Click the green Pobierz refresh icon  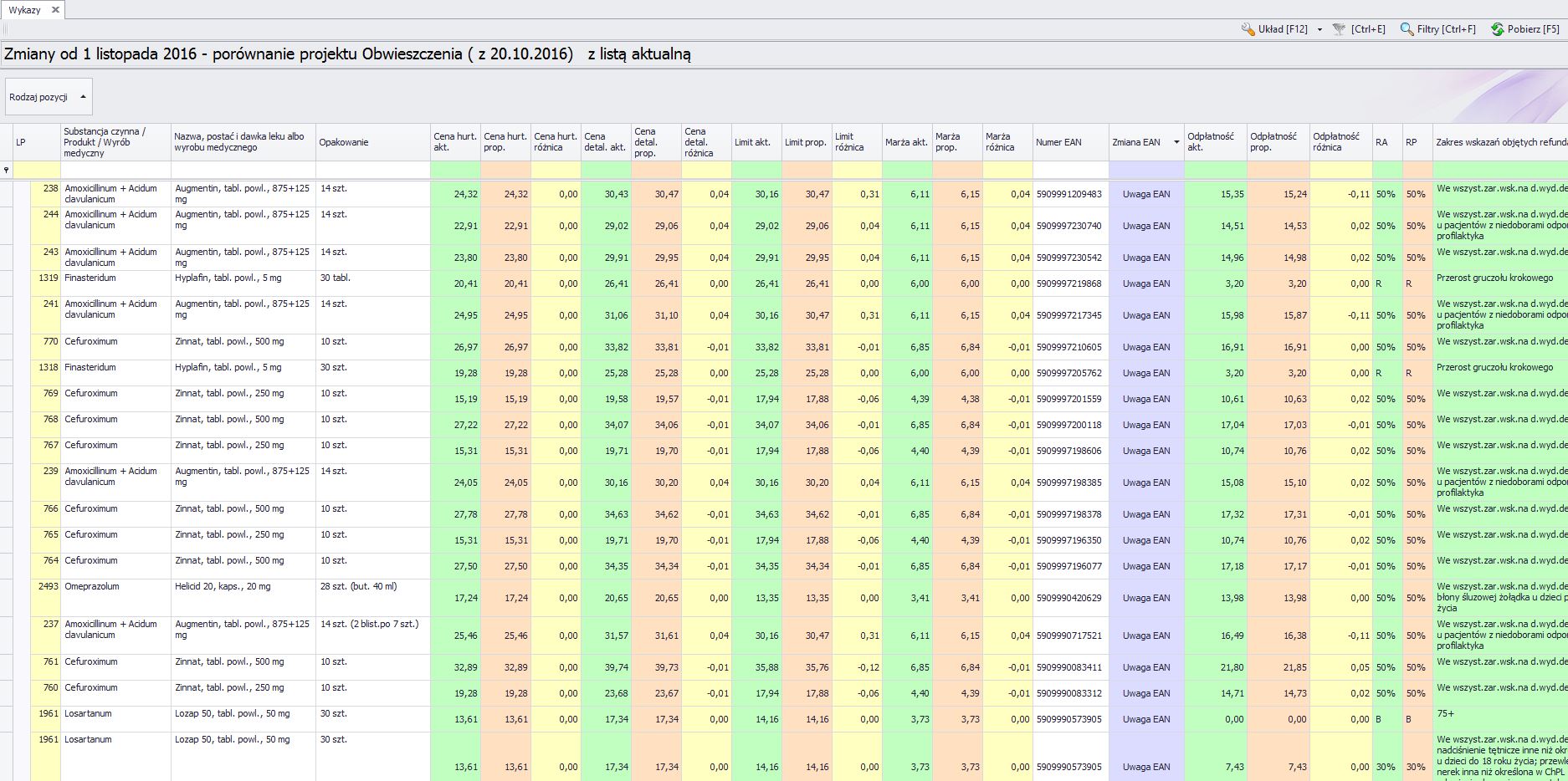tap(1498, 29)
